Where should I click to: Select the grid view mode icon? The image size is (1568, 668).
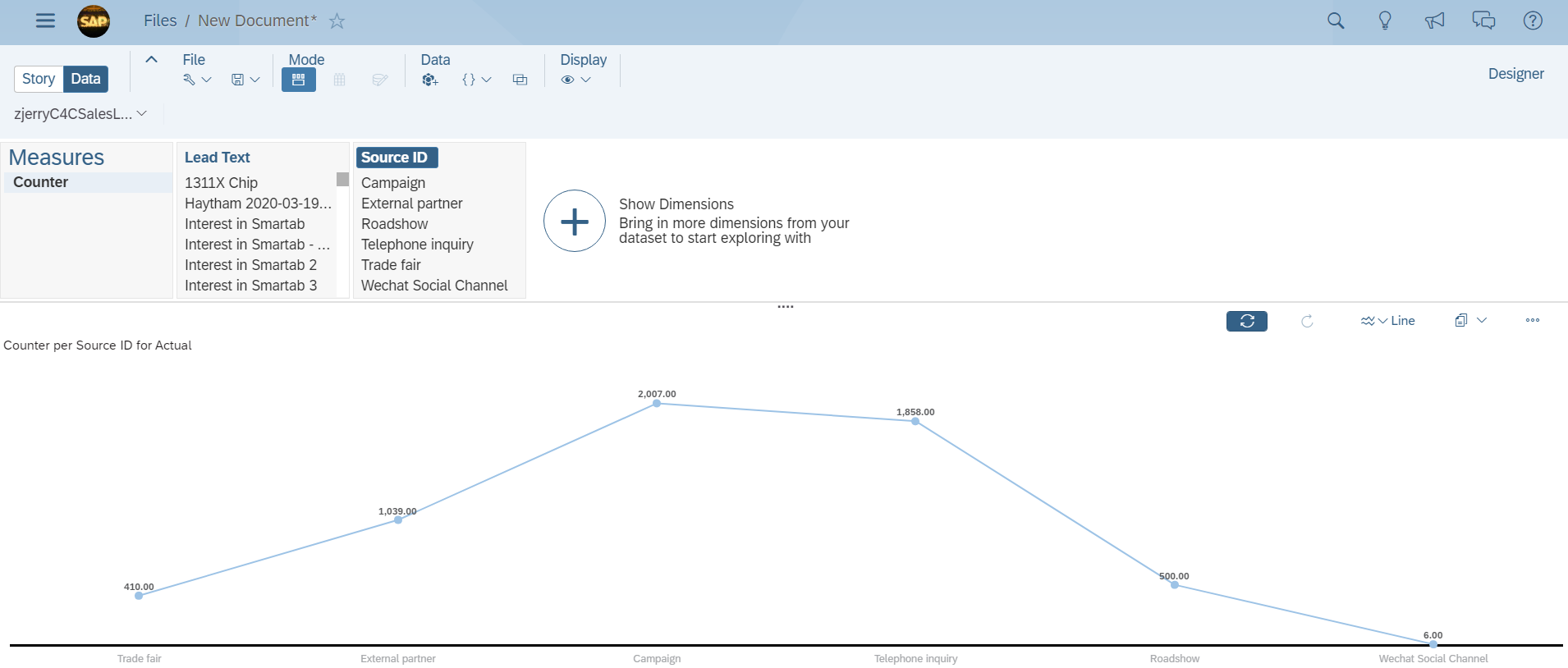[339, 80]
